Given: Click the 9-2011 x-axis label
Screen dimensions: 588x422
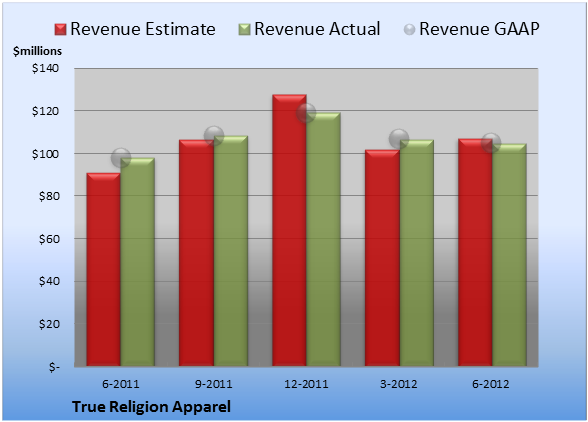Looking at the screenshot, I should [x=214, y=384].
